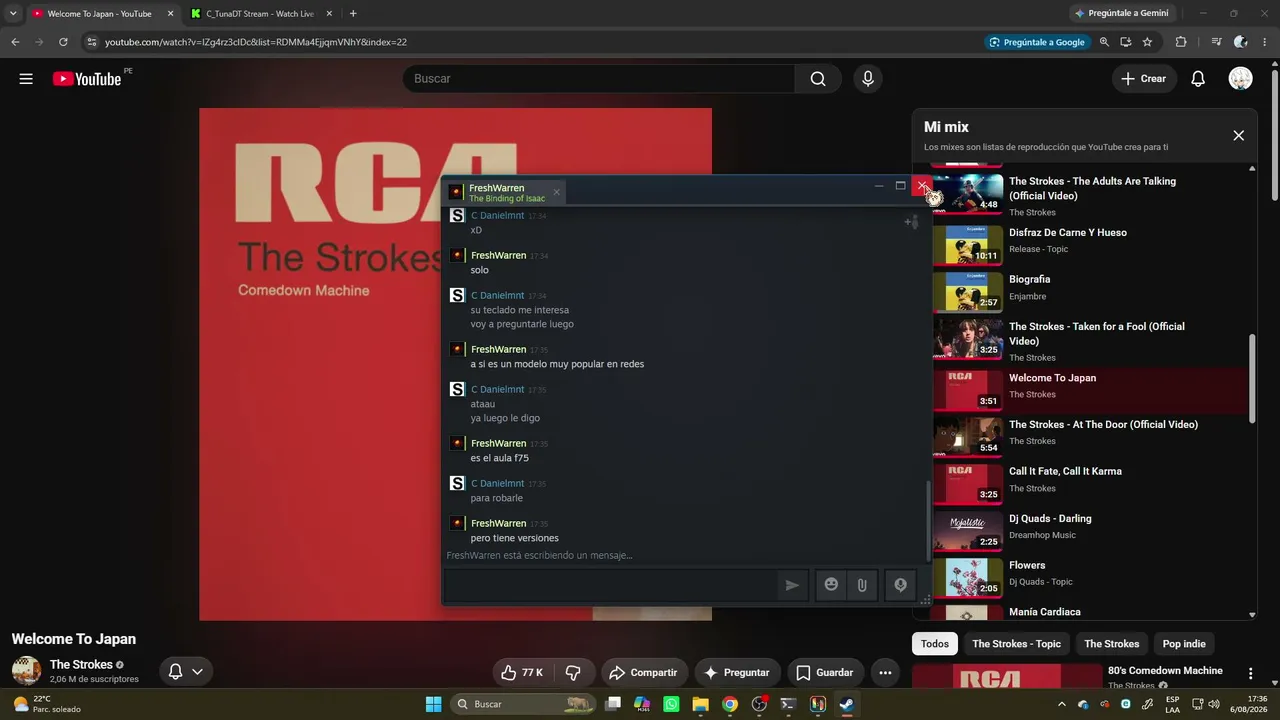Toggle notifications bell for The Strokes channel

[x=186, y=672]
